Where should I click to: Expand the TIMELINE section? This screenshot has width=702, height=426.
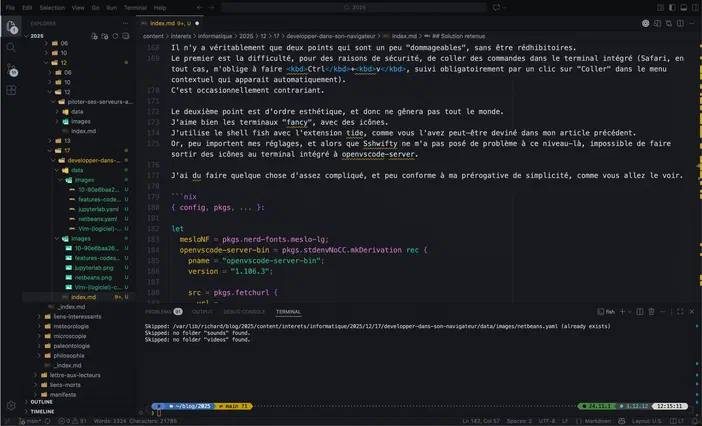(x=42, y=411)
